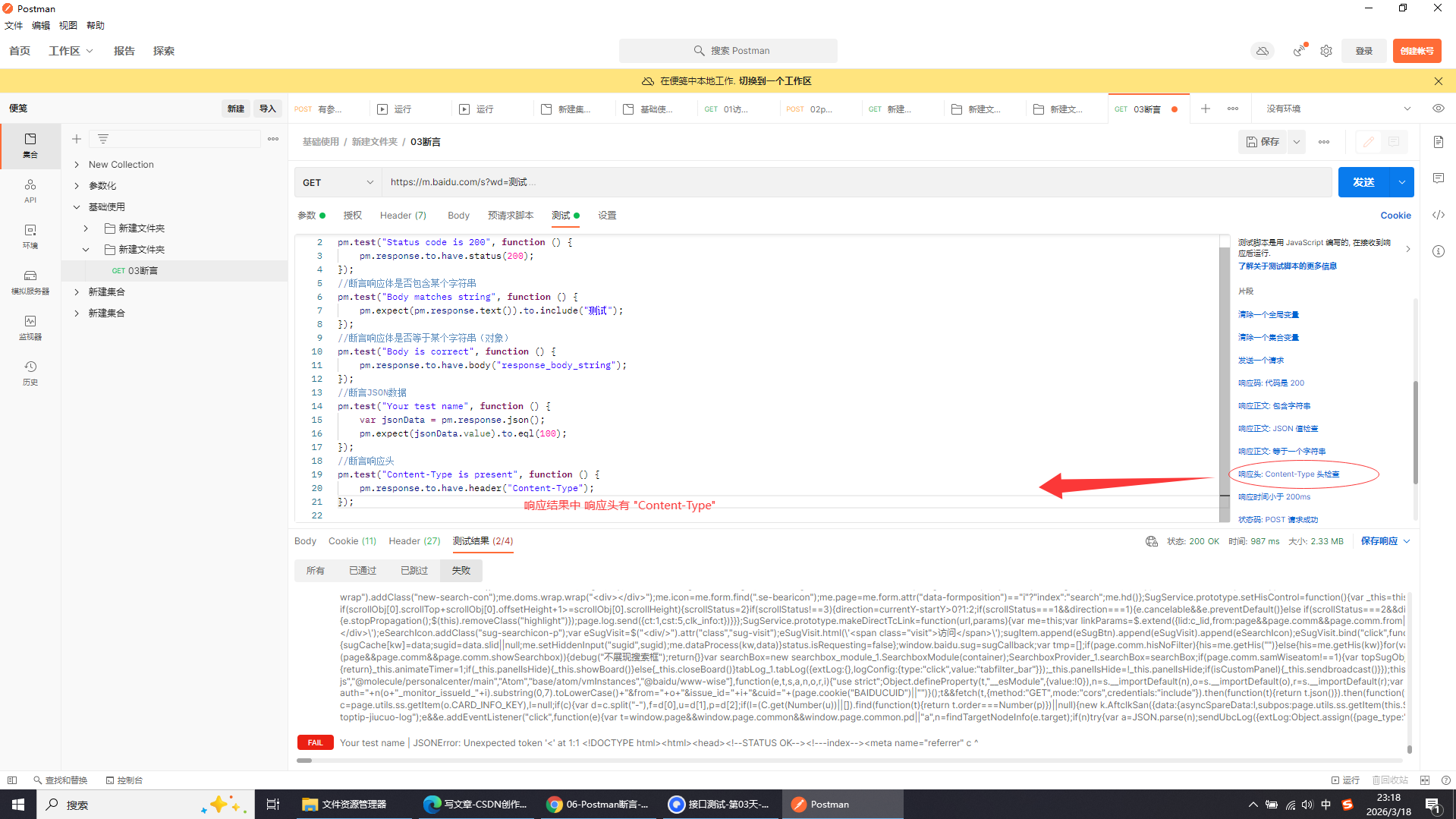Viewport: 1456px width, 819px height.
Task: Collapse the snippets panel chevron
Action: coord(1408,249)
